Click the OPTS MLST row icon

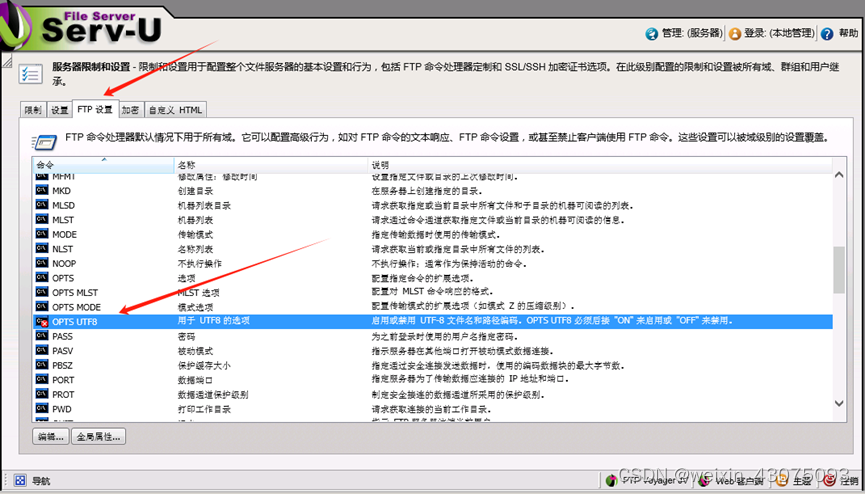pos(42,291)
